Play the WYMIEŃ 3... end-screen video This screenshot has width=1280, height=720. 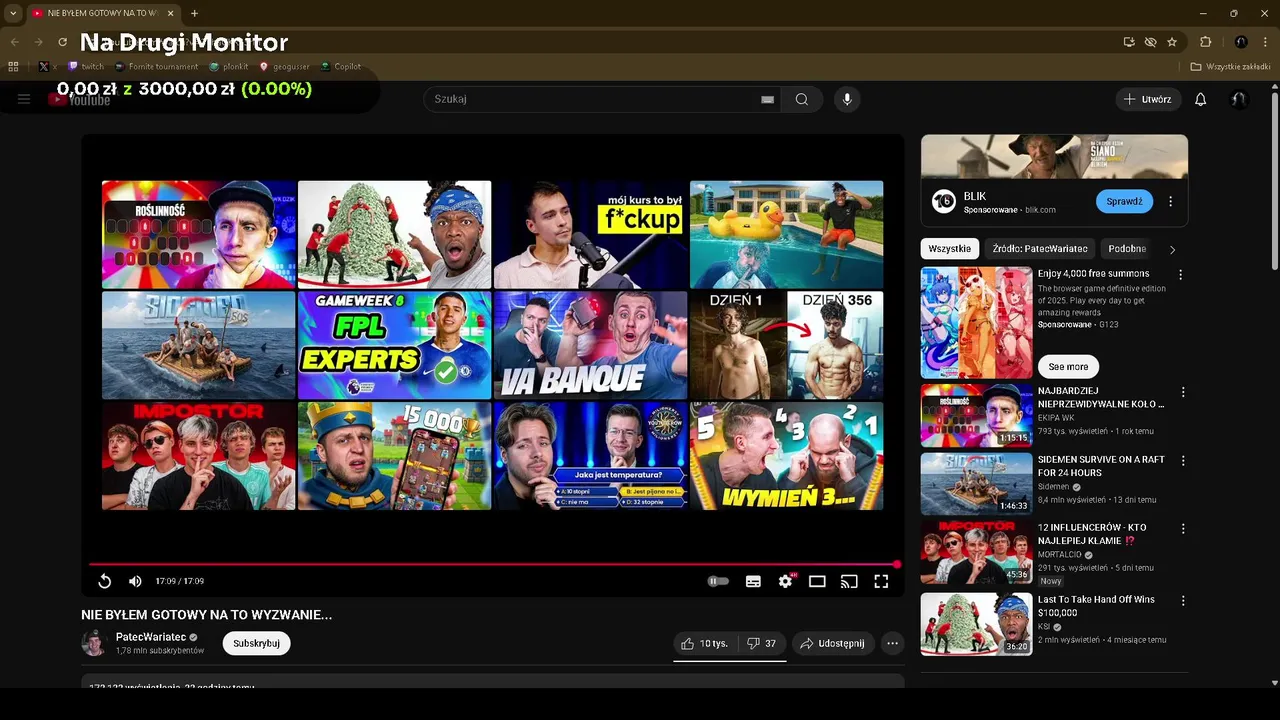coord(786,456)
